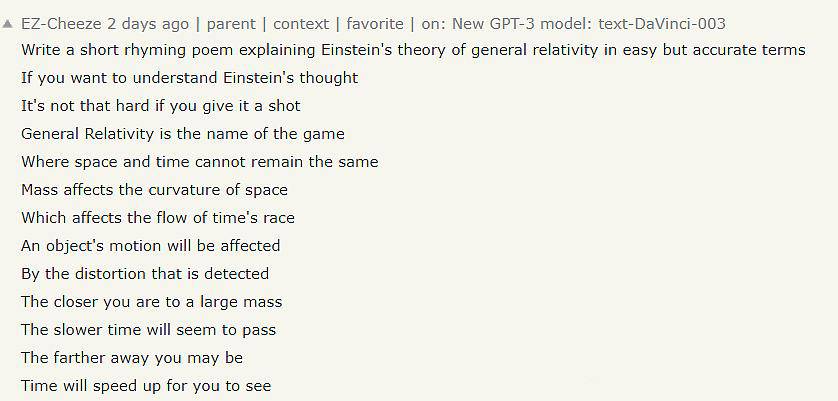The image size is (838, 401).
Task: Click the line "By the distortion that is detected"
Action: click(144, 274)
